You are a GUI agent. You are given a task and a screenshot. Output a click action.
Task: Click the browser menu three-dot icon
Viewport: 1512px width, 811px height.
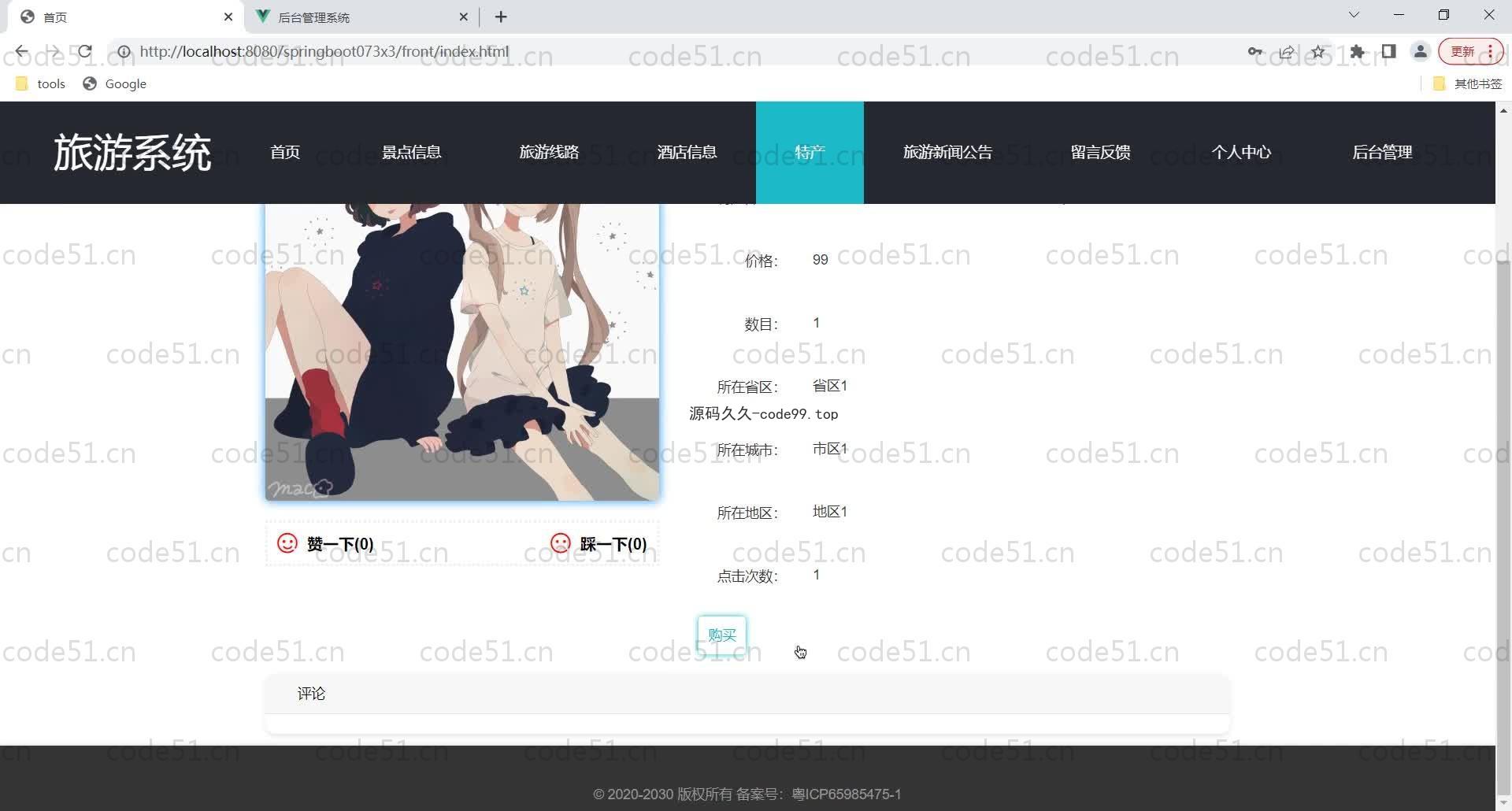(1490, 52)
